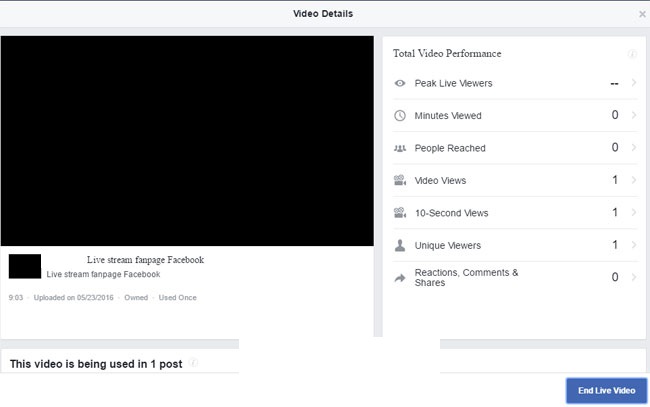Click the 10-Second Views value 1

pyautogui.click(x=615, y=212)
